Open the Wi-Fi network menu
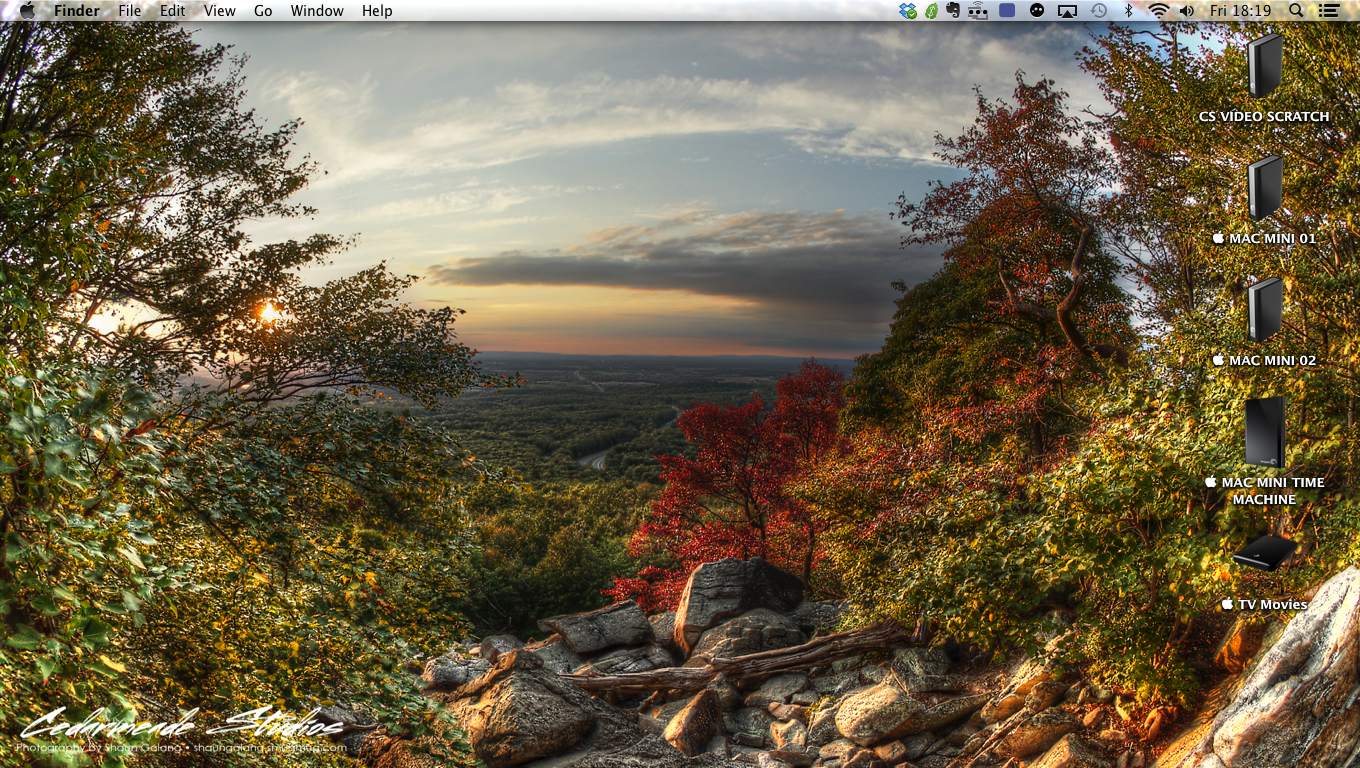 tap(1158, 11)
